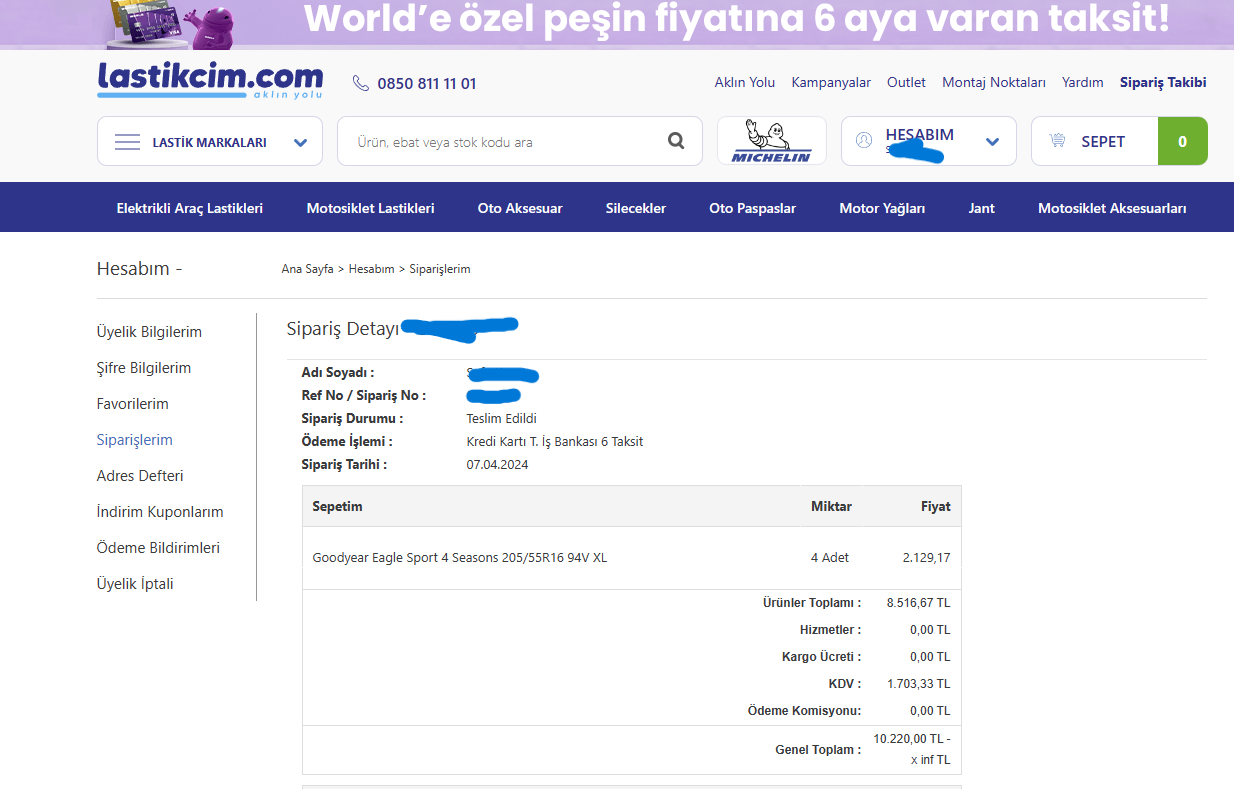The width and height of the screenshot is (1234, 789).
Task: Go to Ana Sayfa breadcrumb
Action: point(307,269)
